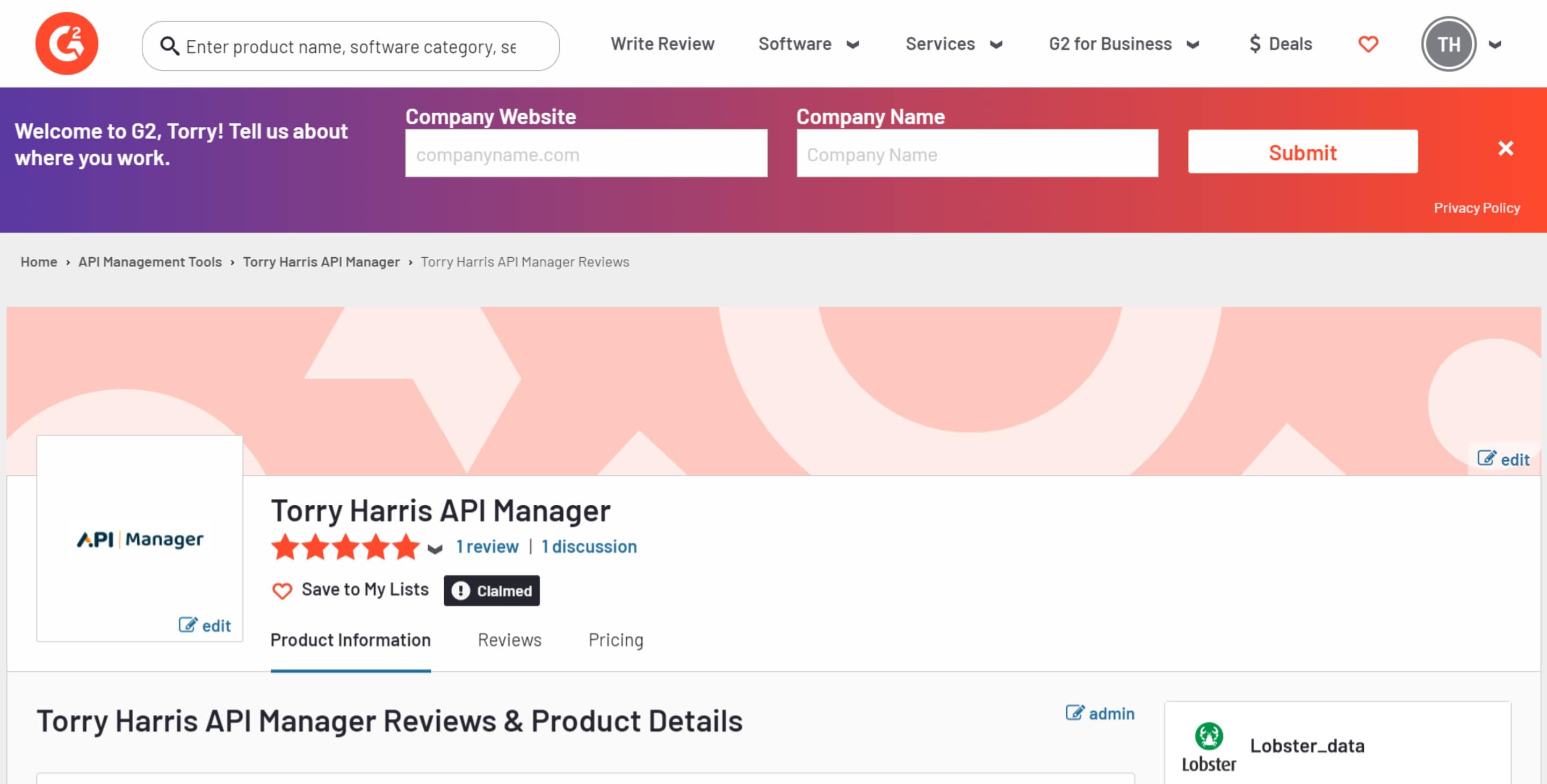This screenshot has width=1547, height=784.
Task: Click the search magnifier icon
Action: coord(169,46)
